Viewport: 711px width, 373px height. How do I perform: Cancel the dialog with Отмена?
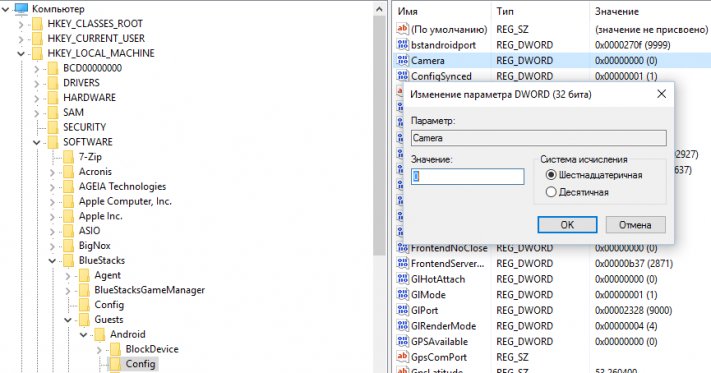(x=635, y=225)
